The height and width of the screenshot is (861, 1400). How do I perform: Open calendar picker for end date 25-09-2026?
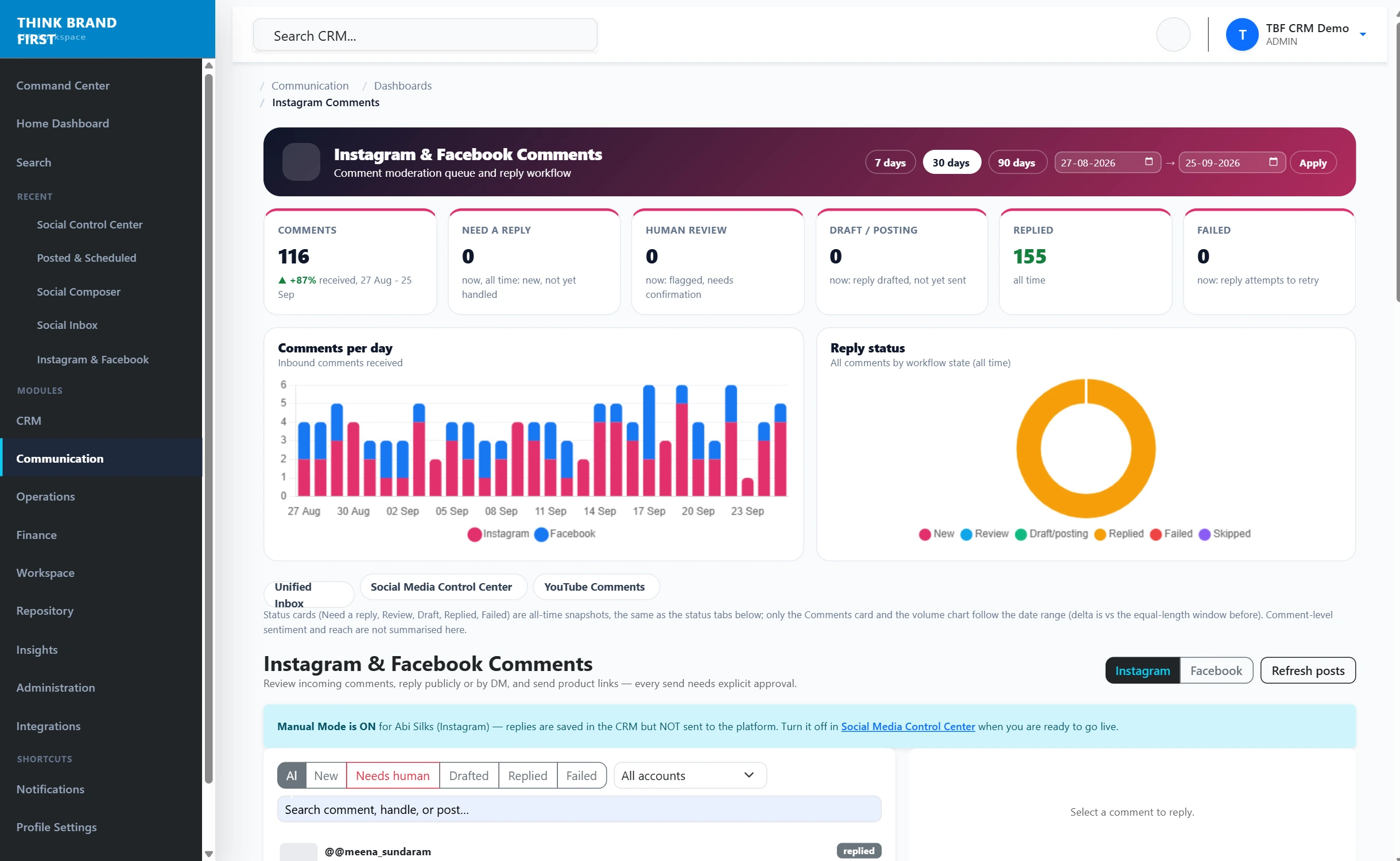pos(1273,162)
